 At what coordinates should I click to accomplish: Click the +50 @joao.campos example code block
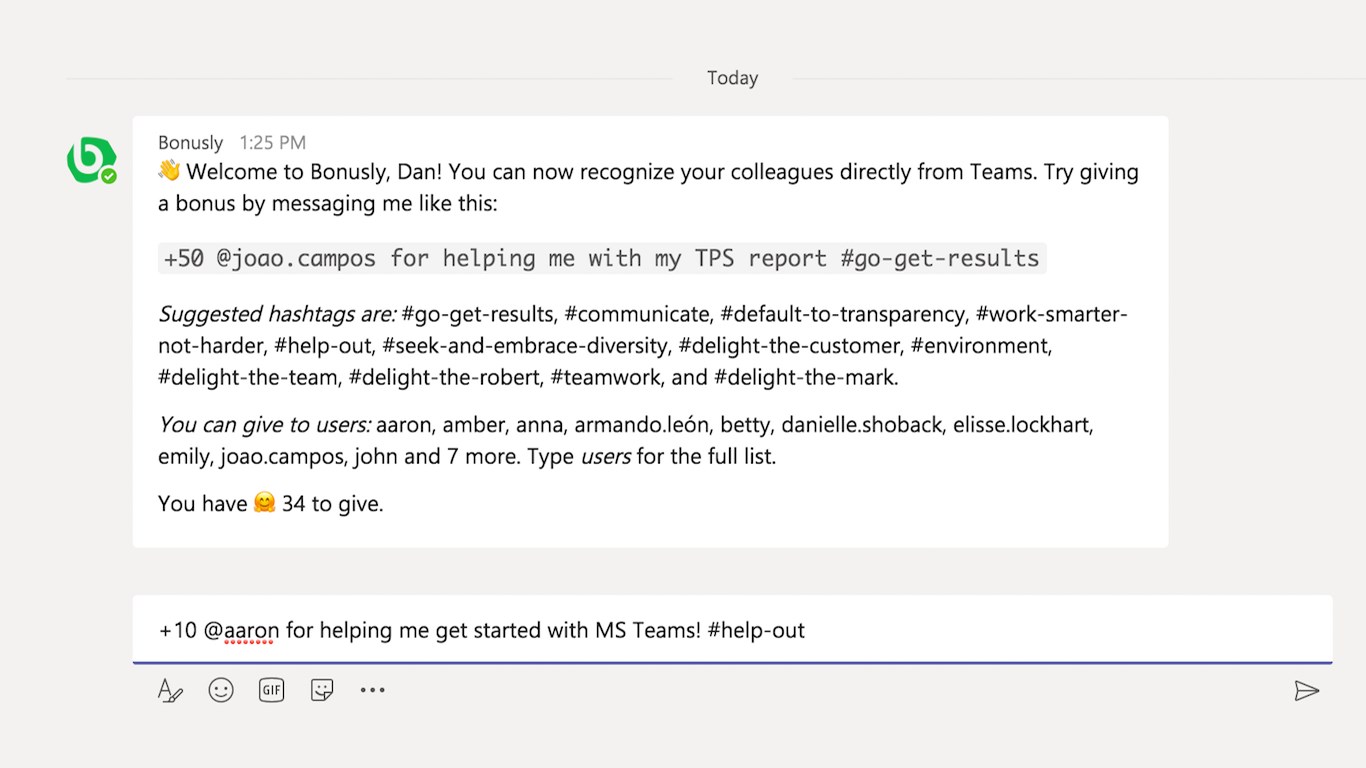click(602, 258)
